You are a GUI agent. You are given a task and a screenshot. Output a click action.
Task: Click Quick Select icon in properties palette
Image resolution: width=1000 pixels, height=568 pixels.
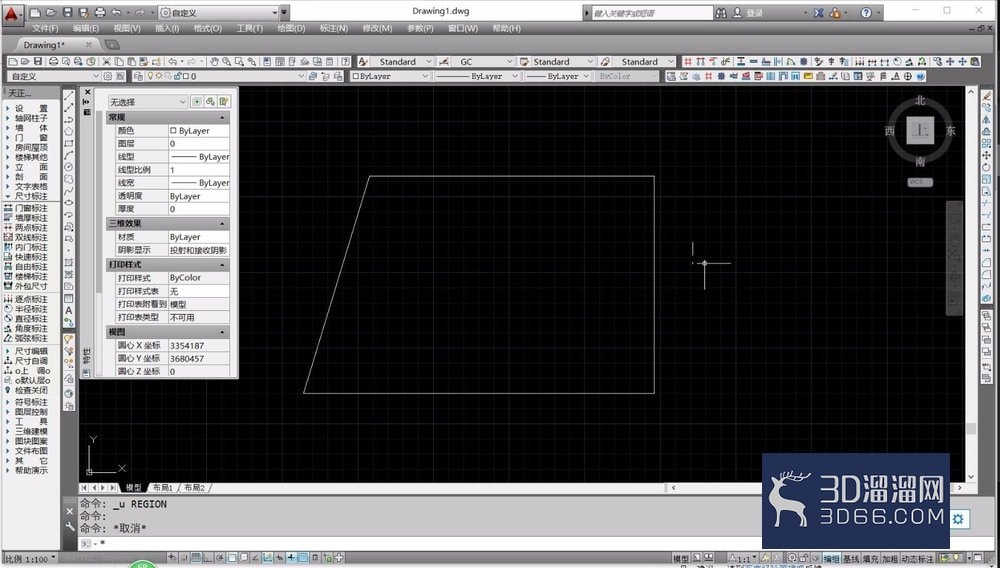click(x=223, y=101)
